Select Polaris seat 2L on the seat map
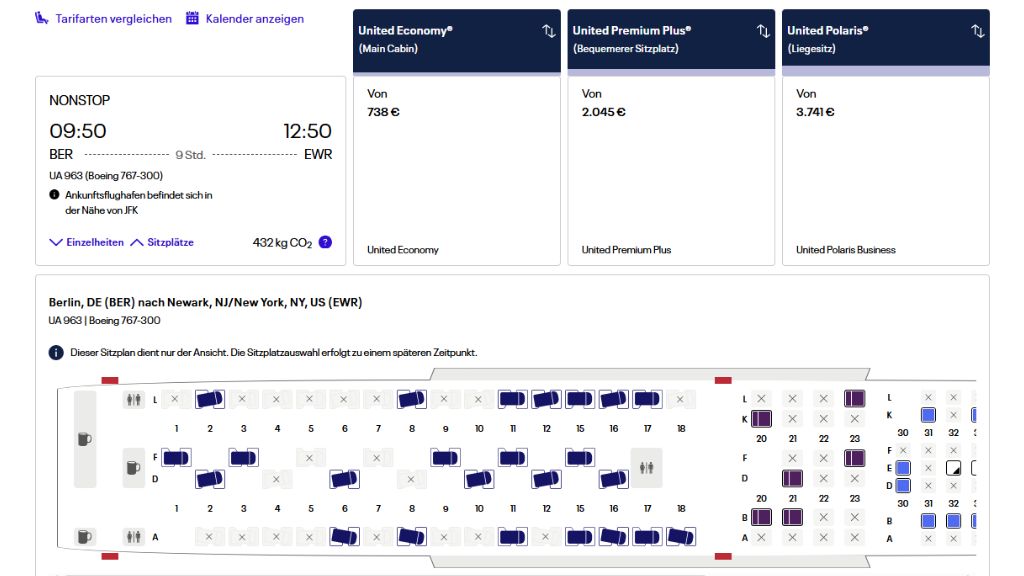Viewport: 1024px width, 576px height. tap(210, 399)
